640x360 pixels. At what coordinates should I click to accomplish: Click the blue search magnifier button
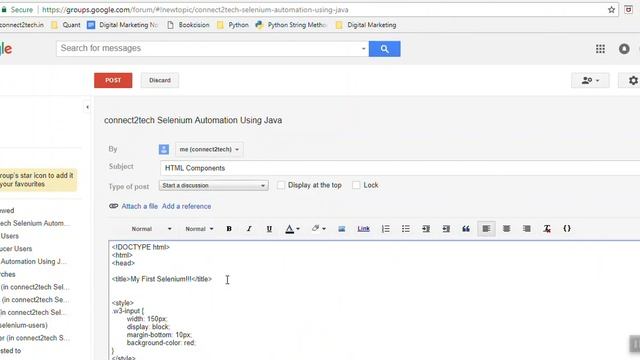[x=384, y=49]
